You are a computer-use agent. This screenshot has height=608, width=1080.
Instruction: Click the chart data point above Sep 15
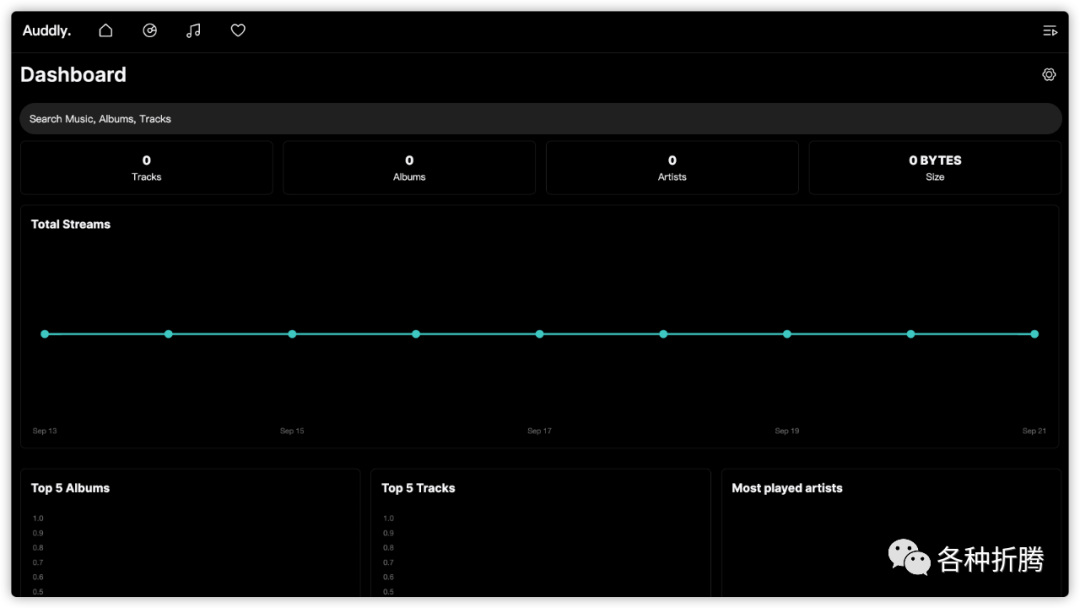pos(292,334)
